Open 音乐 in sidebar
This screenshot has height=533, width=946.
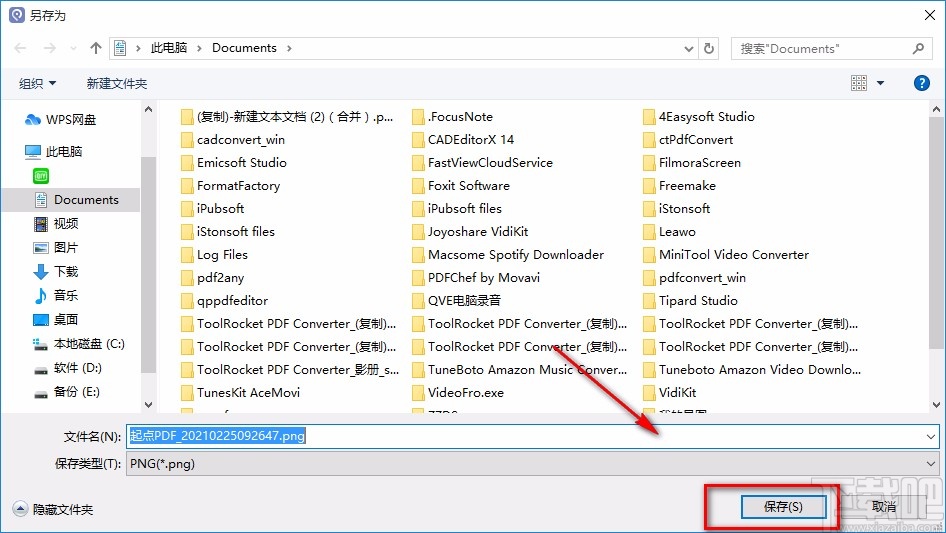[56, 295]
